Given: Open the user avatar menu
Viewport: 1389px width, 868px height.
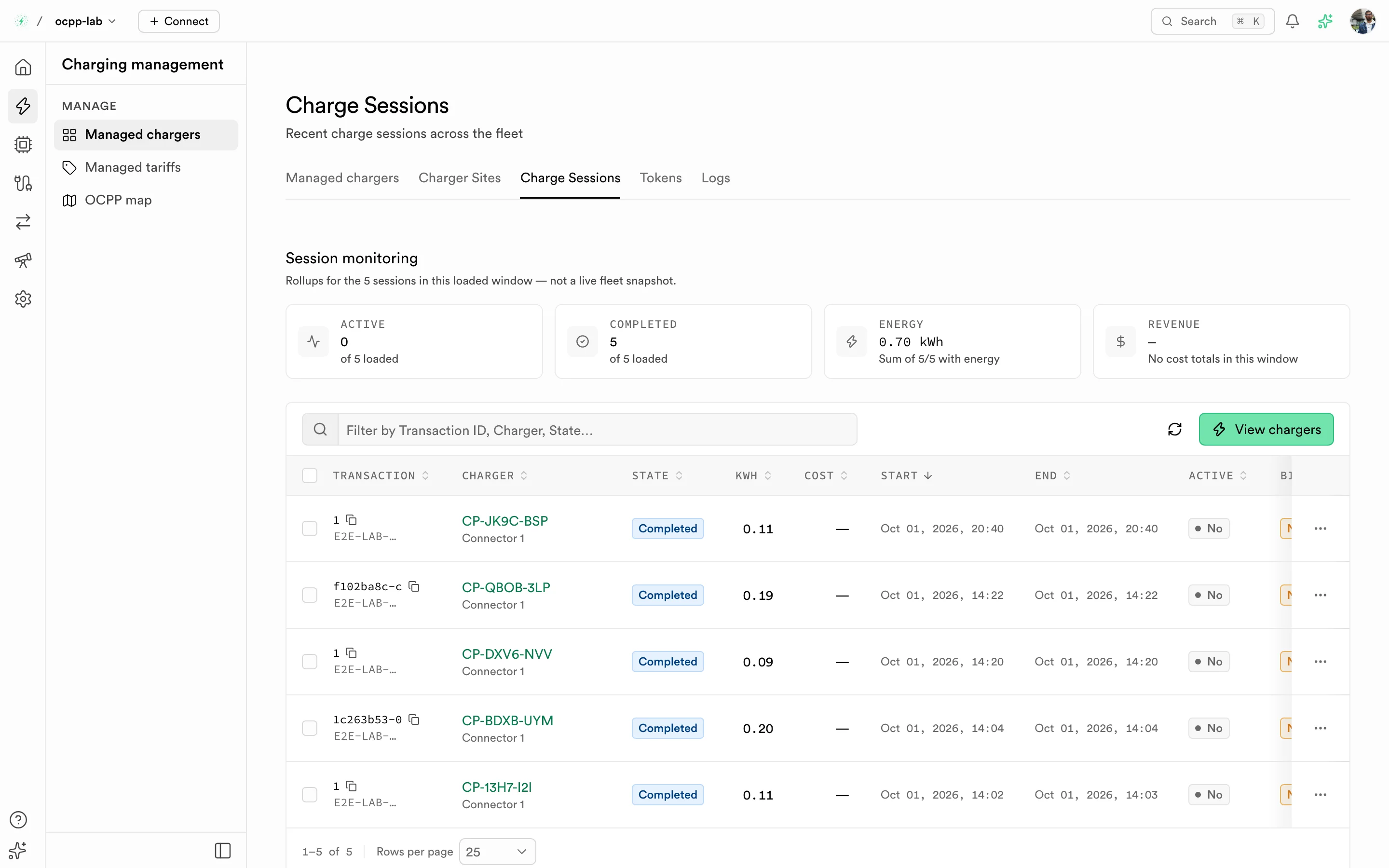Looking at the screenshot, I should pyautogui.click(x=1362, y=21).
